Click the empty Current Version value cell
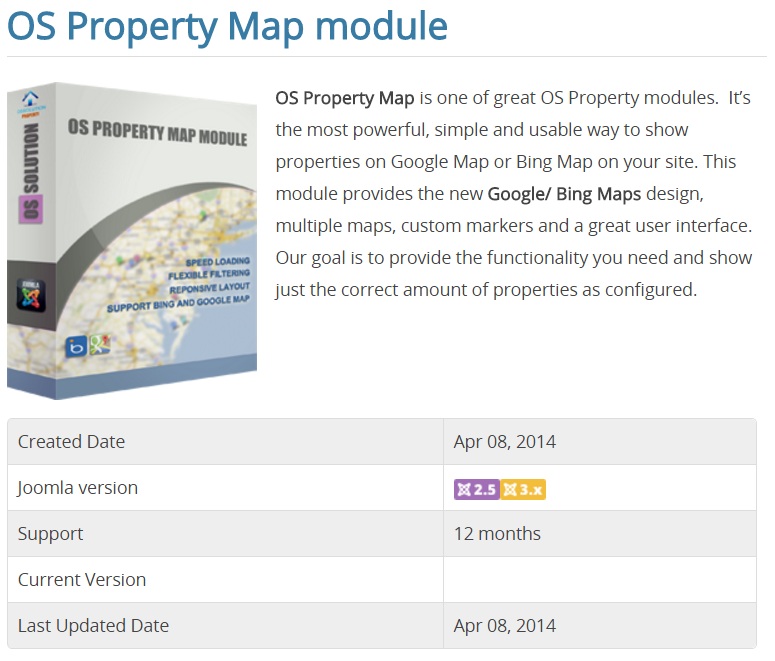This screenshot has height=661, width=775. click(x=599, y=580)
